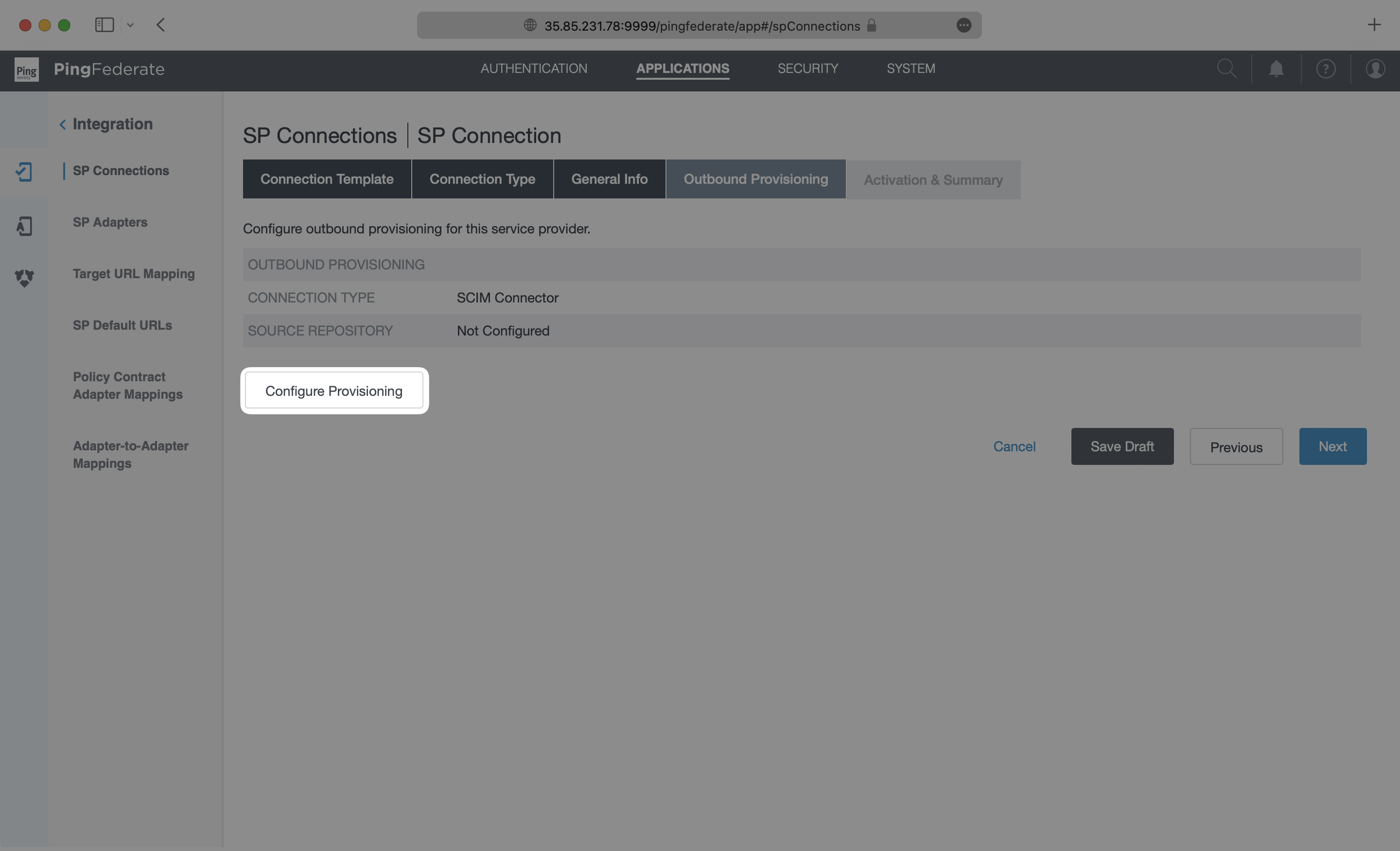The width and height of the screenshot is (1400, 851).
Task: Maximize window using green button
Action: [x=64, y=25]
